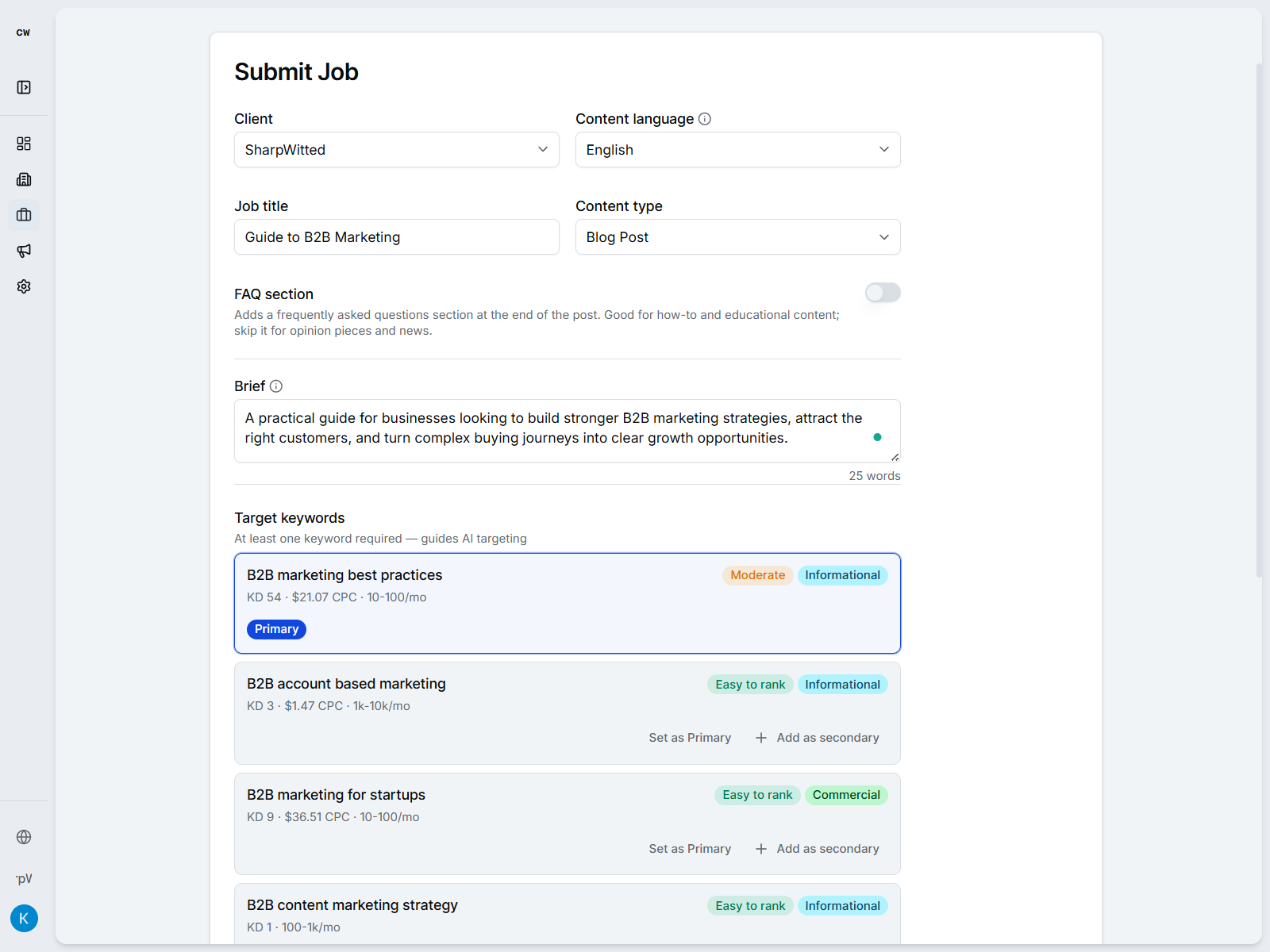Click the plus icon for B2B account based marketing

click(x=761, y=738)
